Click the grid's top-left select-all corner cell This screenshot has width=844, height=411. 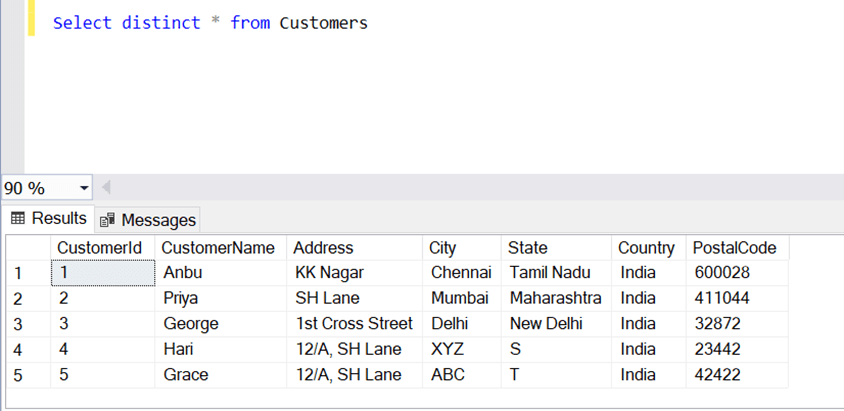[26, 248]
